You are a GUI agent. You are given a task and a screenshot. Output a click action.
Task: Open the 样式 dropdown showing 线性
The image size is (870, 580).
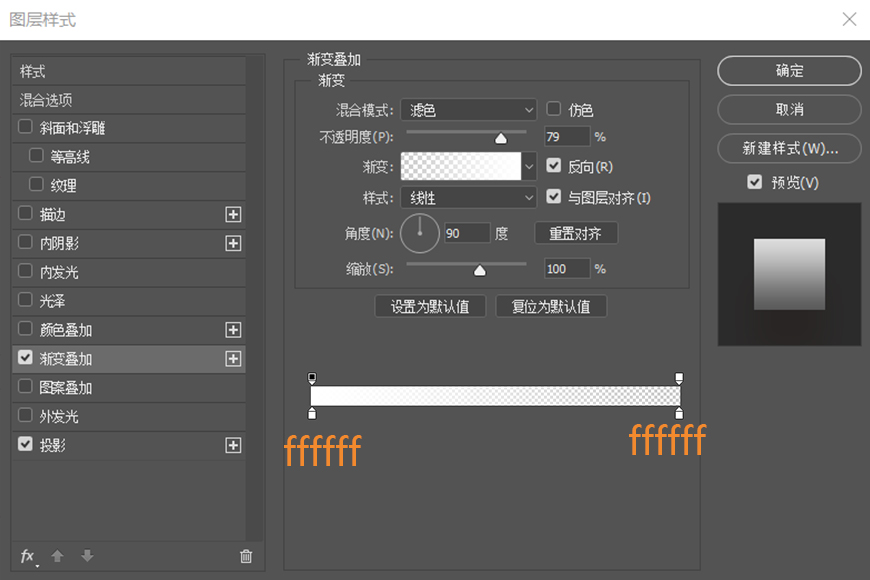coord(468,197)
